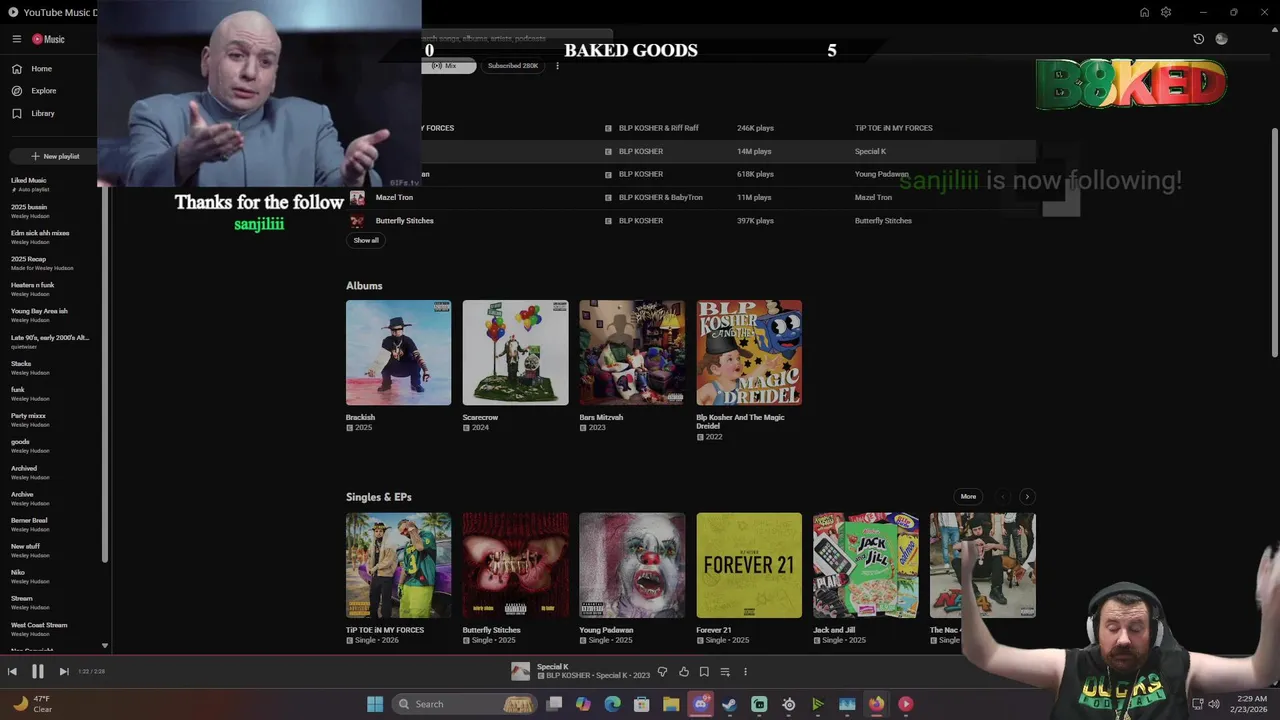Open the account avatar menu
Viewport: 1280px width, 720px height.
[x=1221, y=39]
